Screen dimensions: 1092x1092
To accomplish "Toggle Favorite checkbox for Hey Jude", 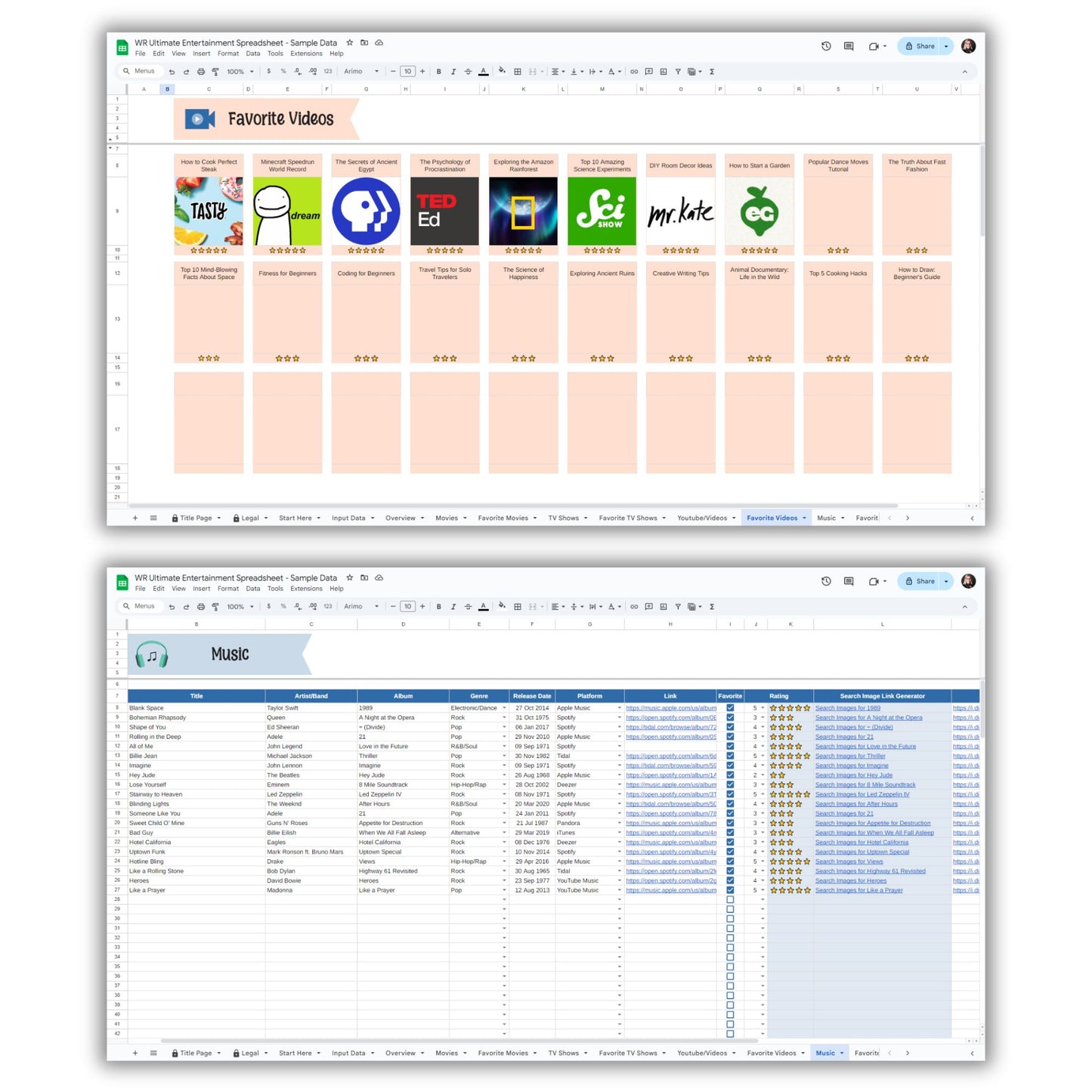I will click(x=730, y=775).
